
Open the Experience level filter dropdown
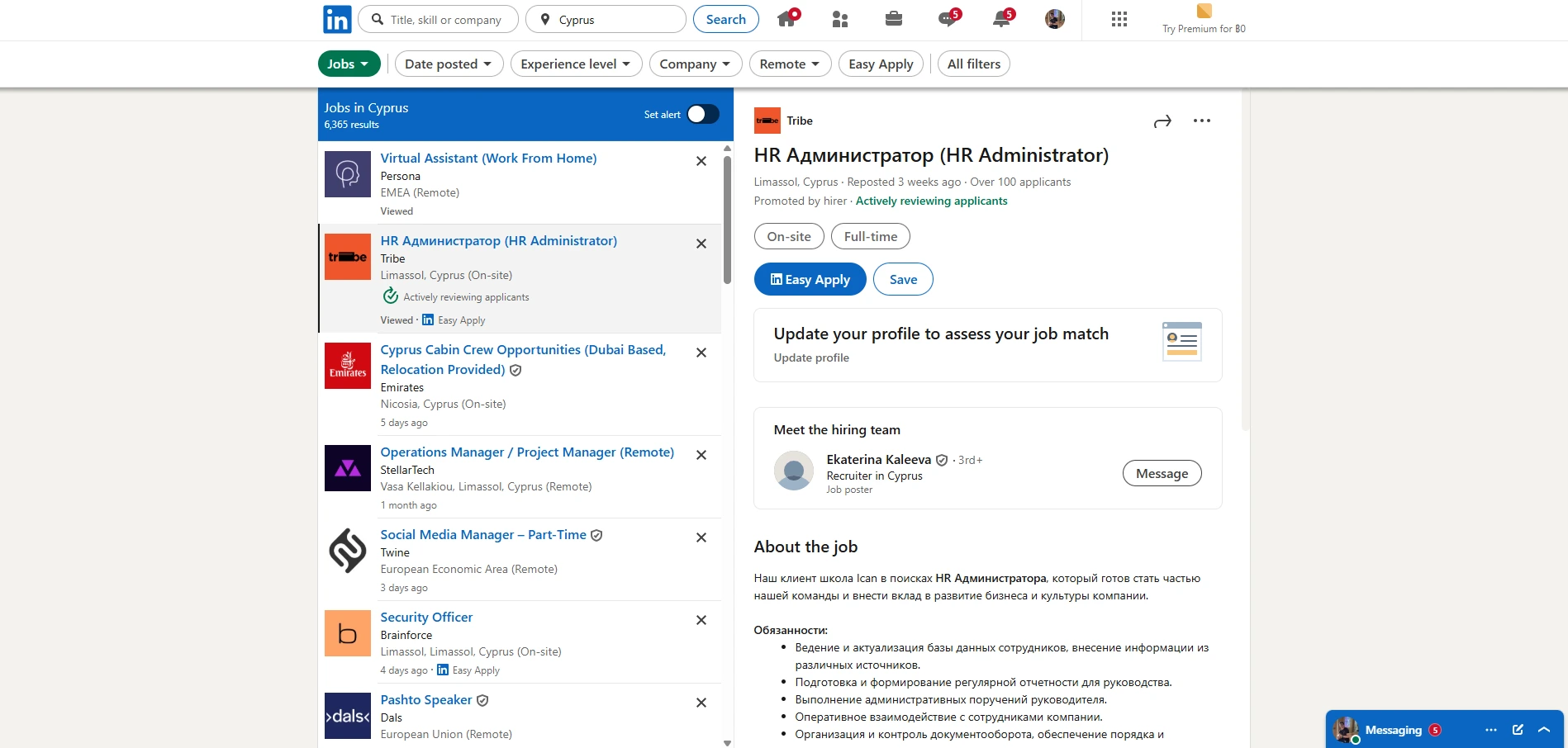[x=576, y=64]
